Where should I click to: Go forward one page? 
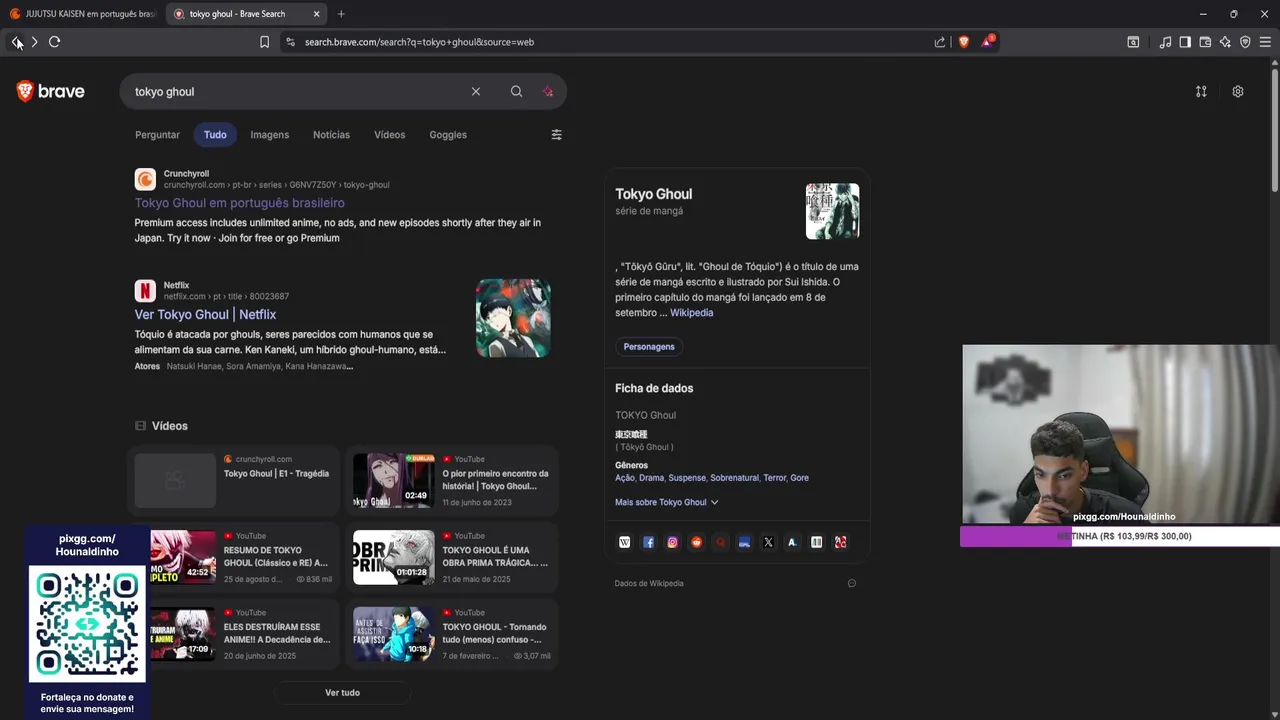point(34,42)
